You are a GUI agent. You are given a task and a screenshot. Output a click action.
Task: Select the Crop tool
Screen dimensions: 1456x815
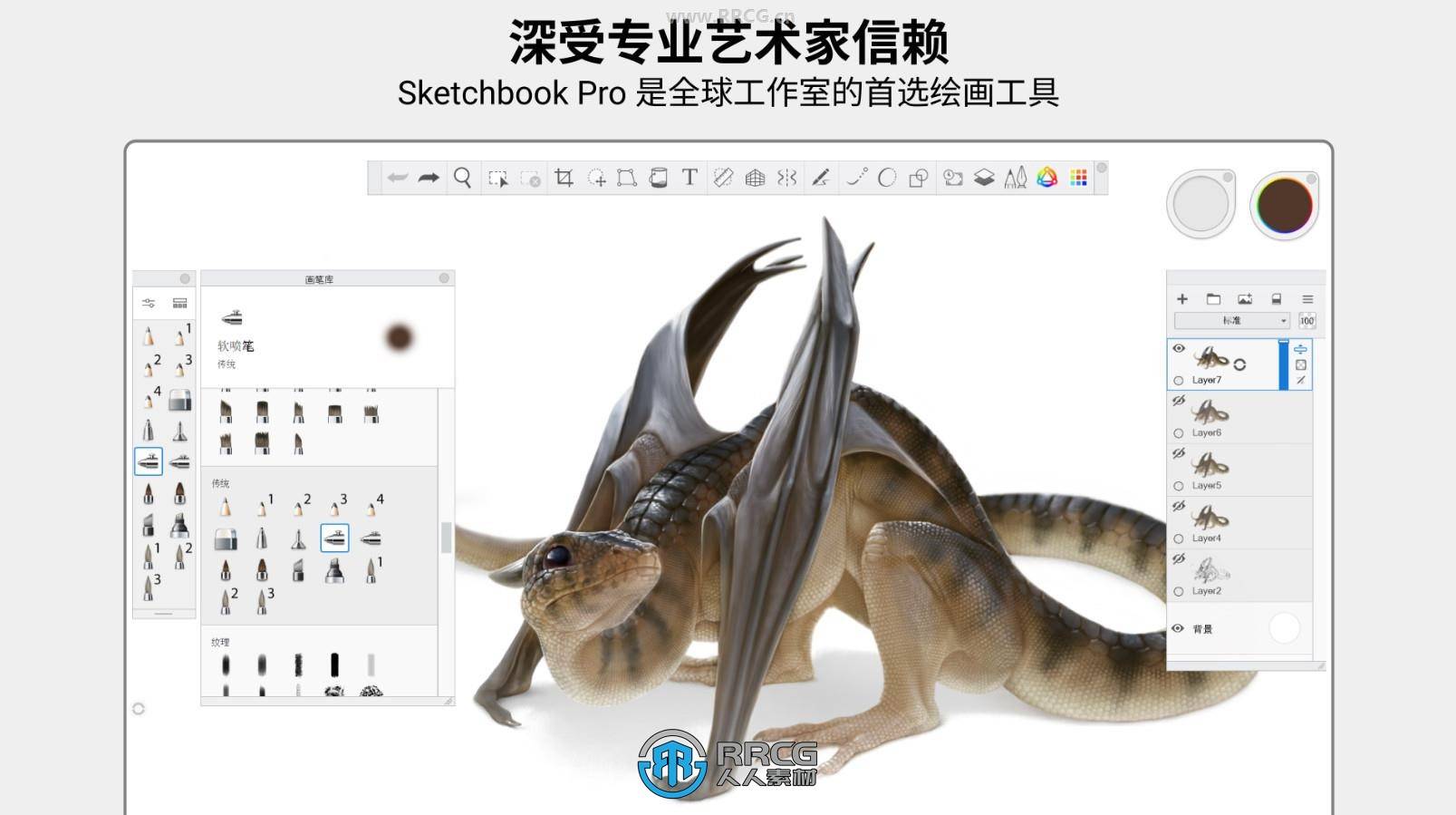(x=564, y=178)
